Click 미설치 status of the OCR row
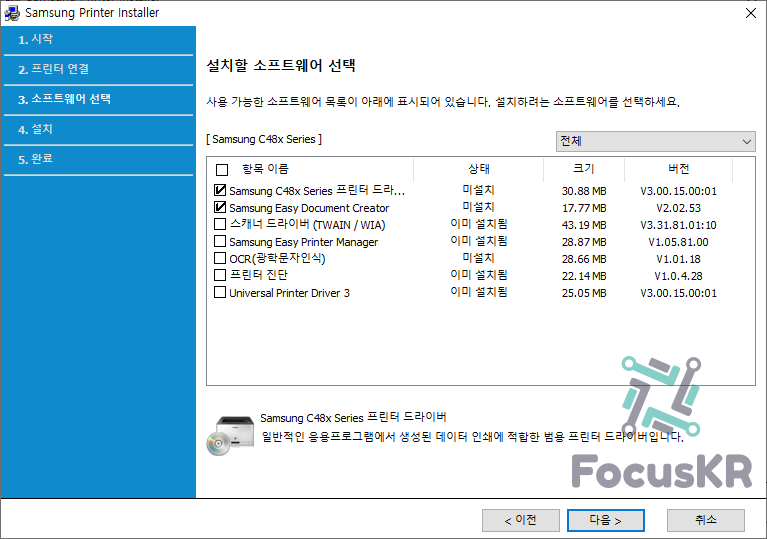767x539 pixels. [478, 258]
